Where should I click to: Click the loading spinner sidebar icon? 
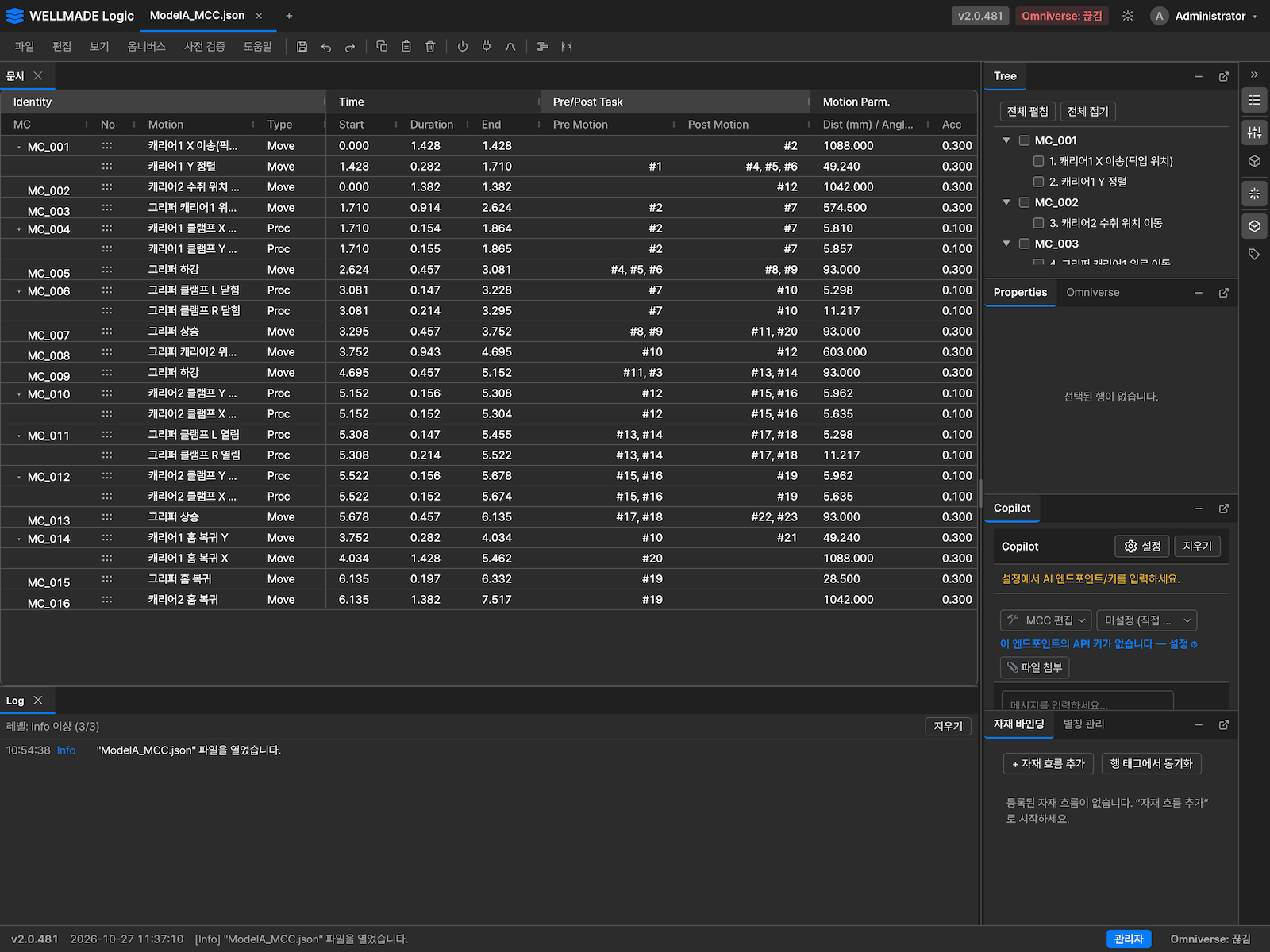click(1254, 194)
